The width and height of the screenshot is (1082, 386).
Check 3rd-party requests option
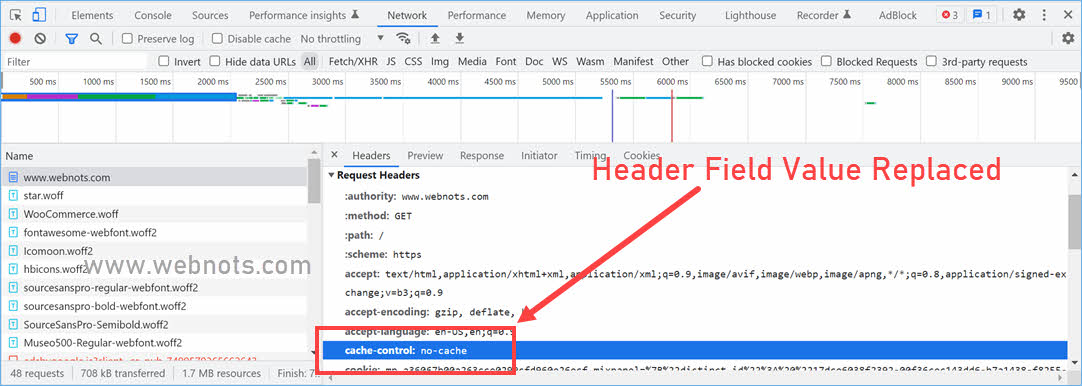(932, 61)
